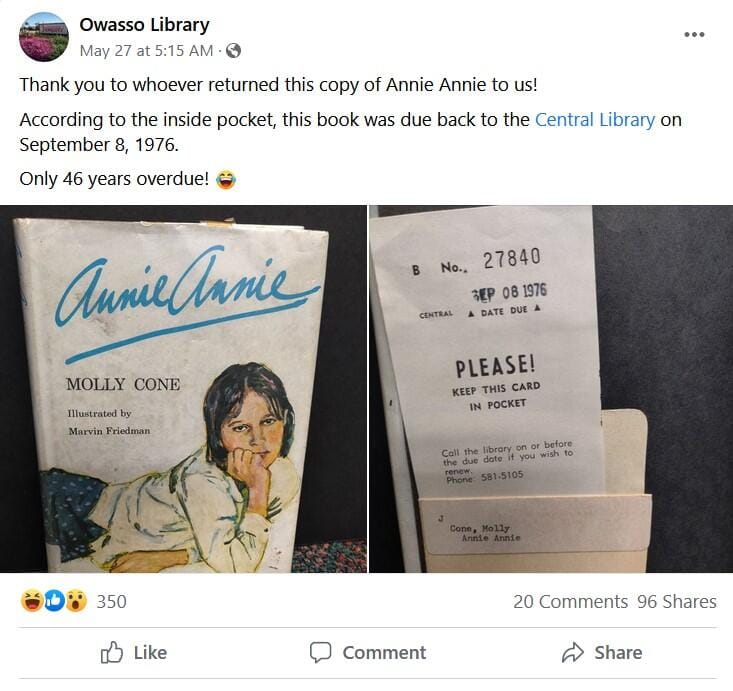The height and width of the screenshot is (691, 733).
Task: Open the library due date card photo
Action: 551,389
